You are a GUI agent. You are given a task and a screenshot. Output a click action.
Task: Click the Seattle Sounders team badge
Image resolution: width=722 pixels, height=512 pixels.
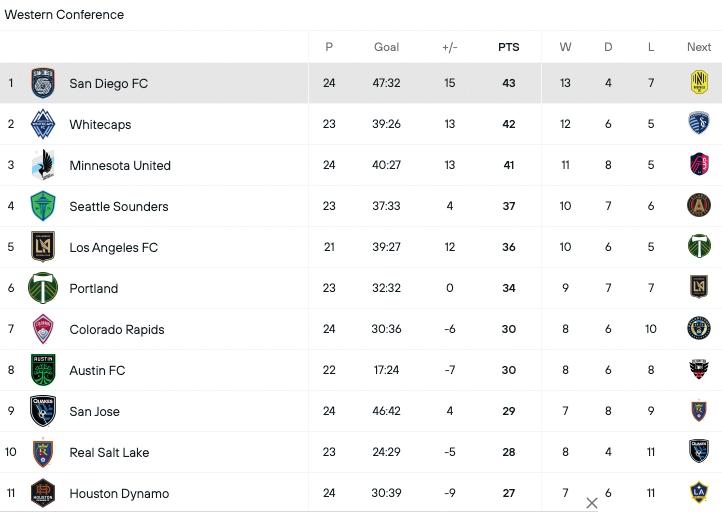pos(43,206)
